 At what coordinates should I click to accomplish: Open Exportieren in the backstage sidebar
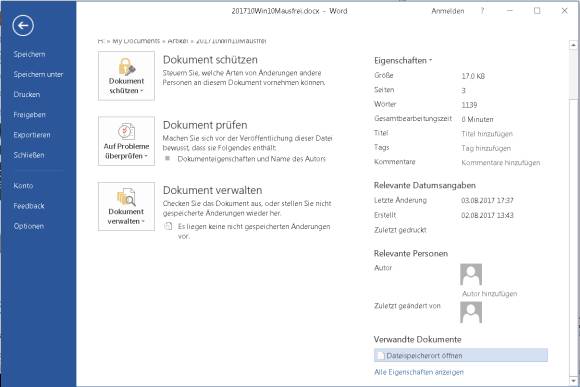click(x=32, y=135)
